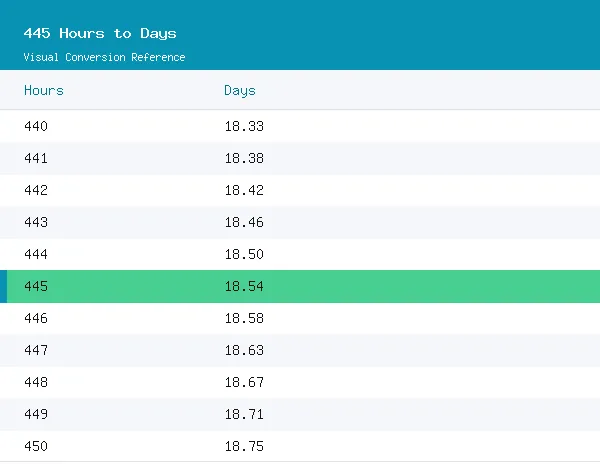Image resolution: width=600 pixels, height=466 pixels.
Task: Click the highlighted 445 hours cell
Action: (36, 286)
